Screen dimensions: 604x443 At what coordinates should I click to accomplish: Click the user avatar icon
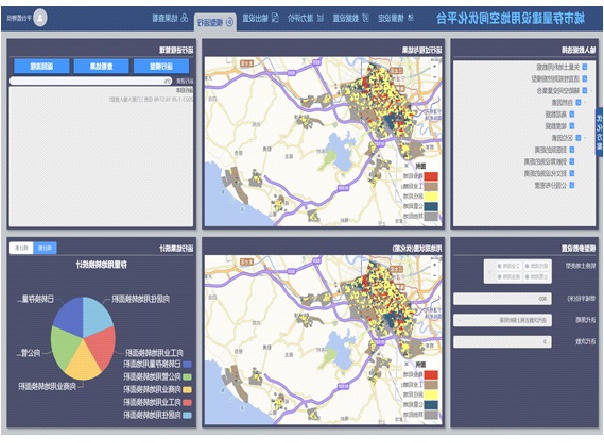coord(40,18)
